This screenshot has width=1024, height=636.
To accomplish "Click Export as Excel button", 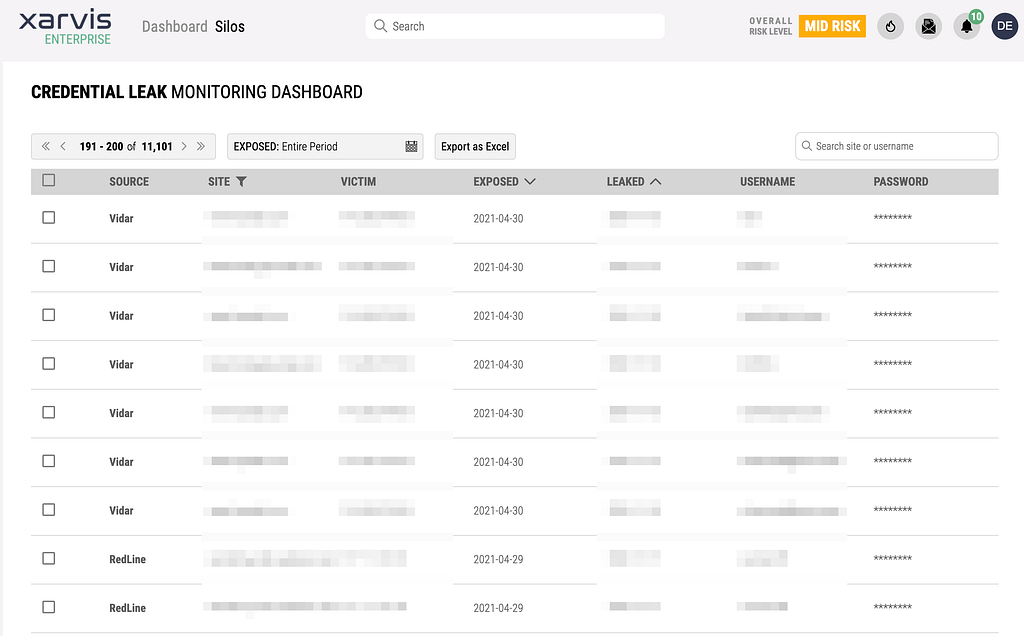I will [x=475, y=146].
